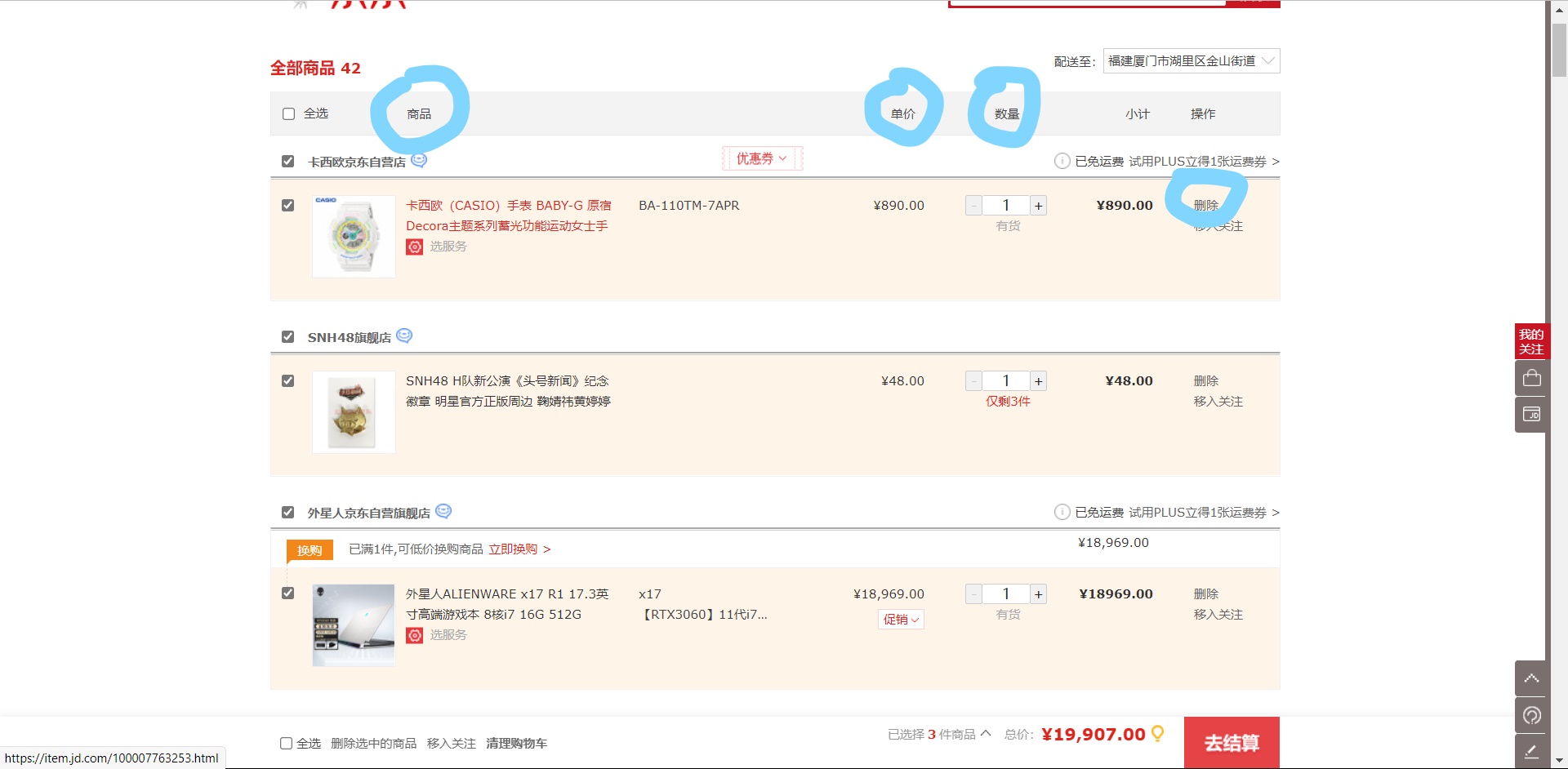Click 卡西欧京东自营店 shop name
The image size is (1568, 769).
pyautogui.click(x=356, y=162)
